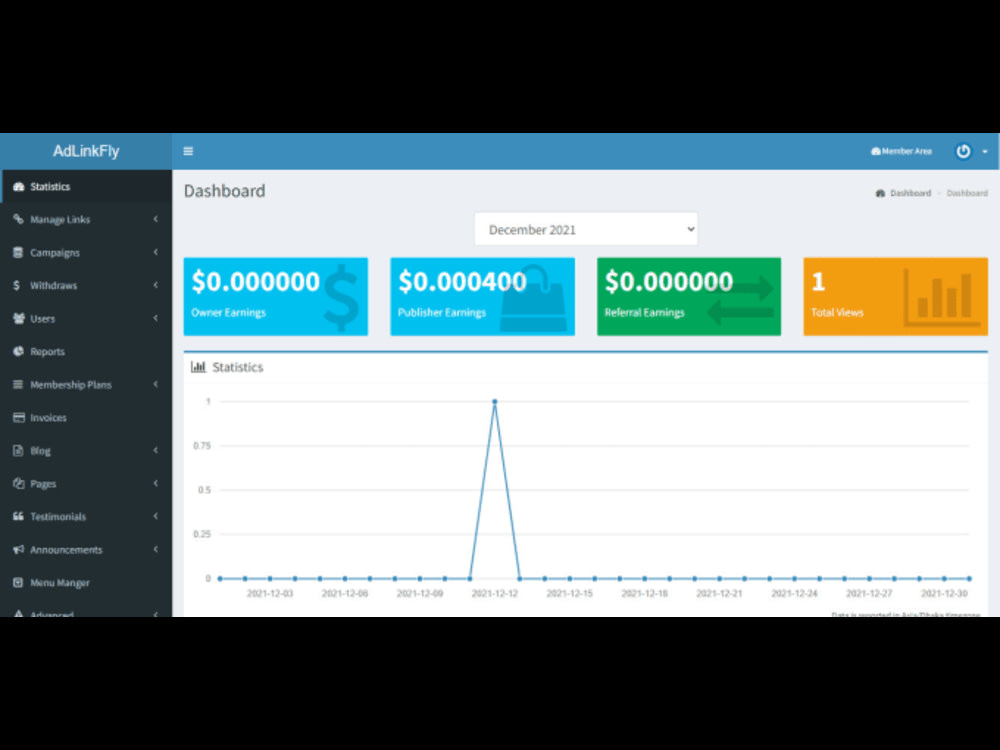Viewport: 1000px width, 750px height.
Task: Click the Manage Links chain icon
Action: tap(18, 219)
